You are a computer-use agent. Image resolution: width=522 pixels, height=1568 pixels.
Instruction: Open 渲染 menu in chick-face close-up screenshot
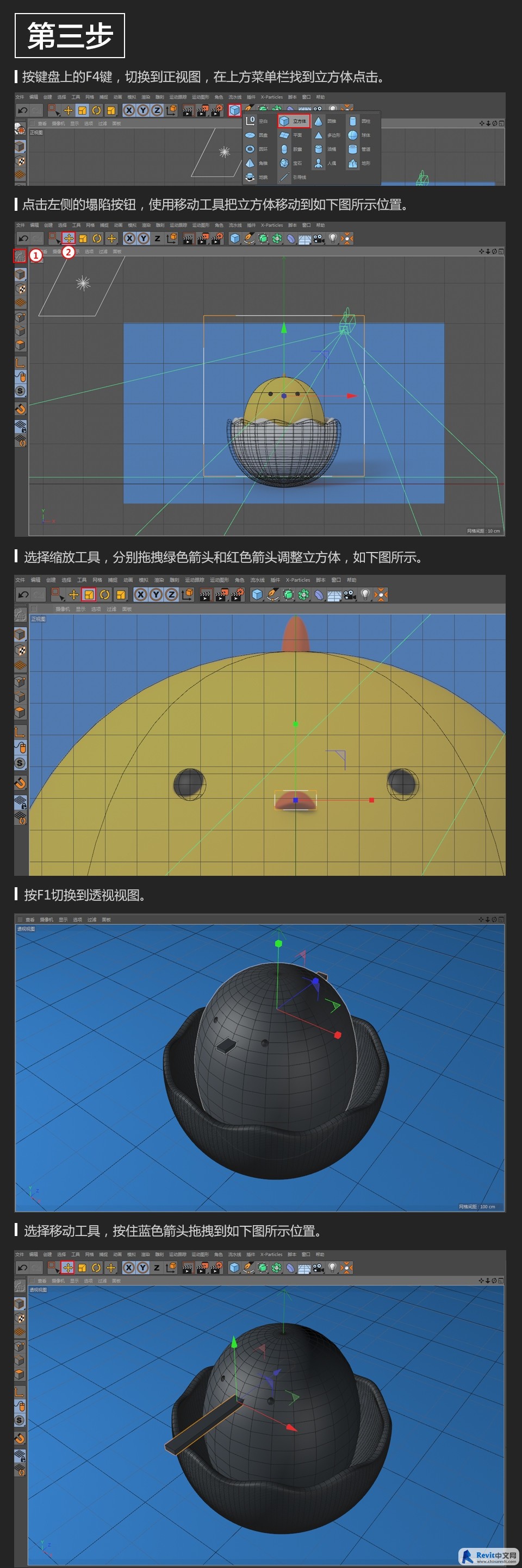click(x=159, y=580)
